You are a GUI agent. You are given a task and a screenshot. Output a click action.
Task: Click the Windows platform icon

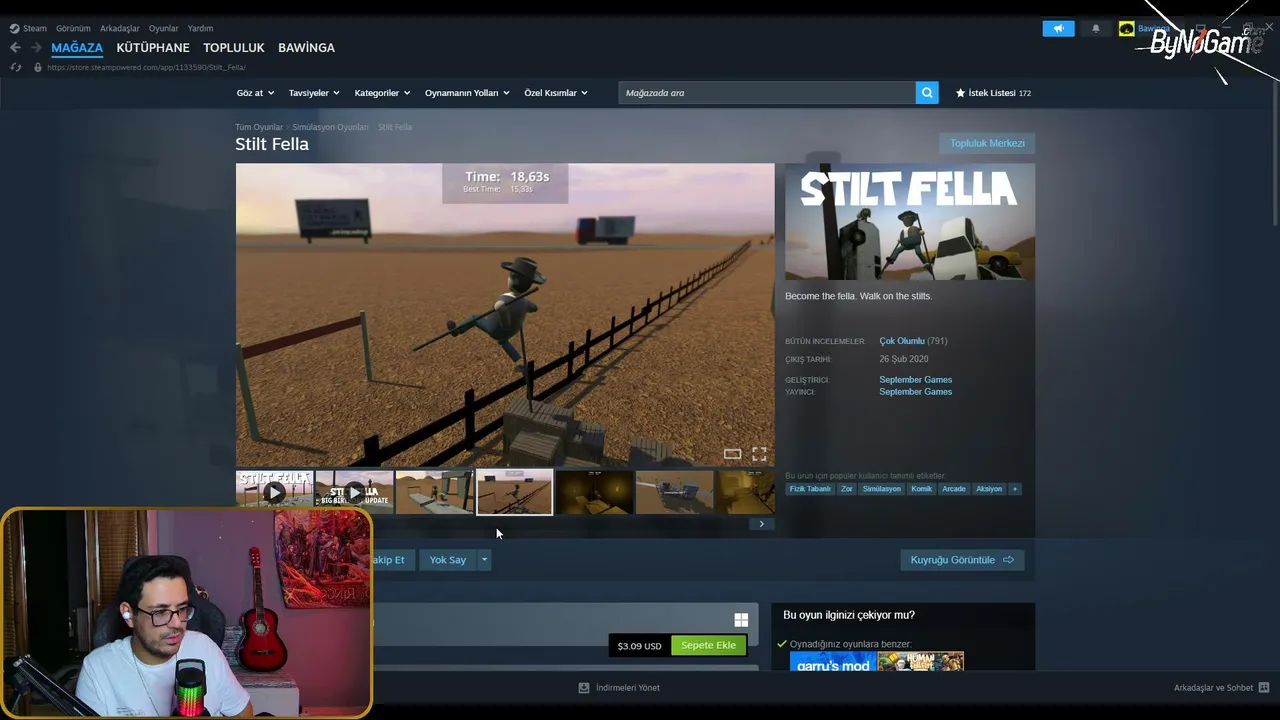click(x=741, y=620)
